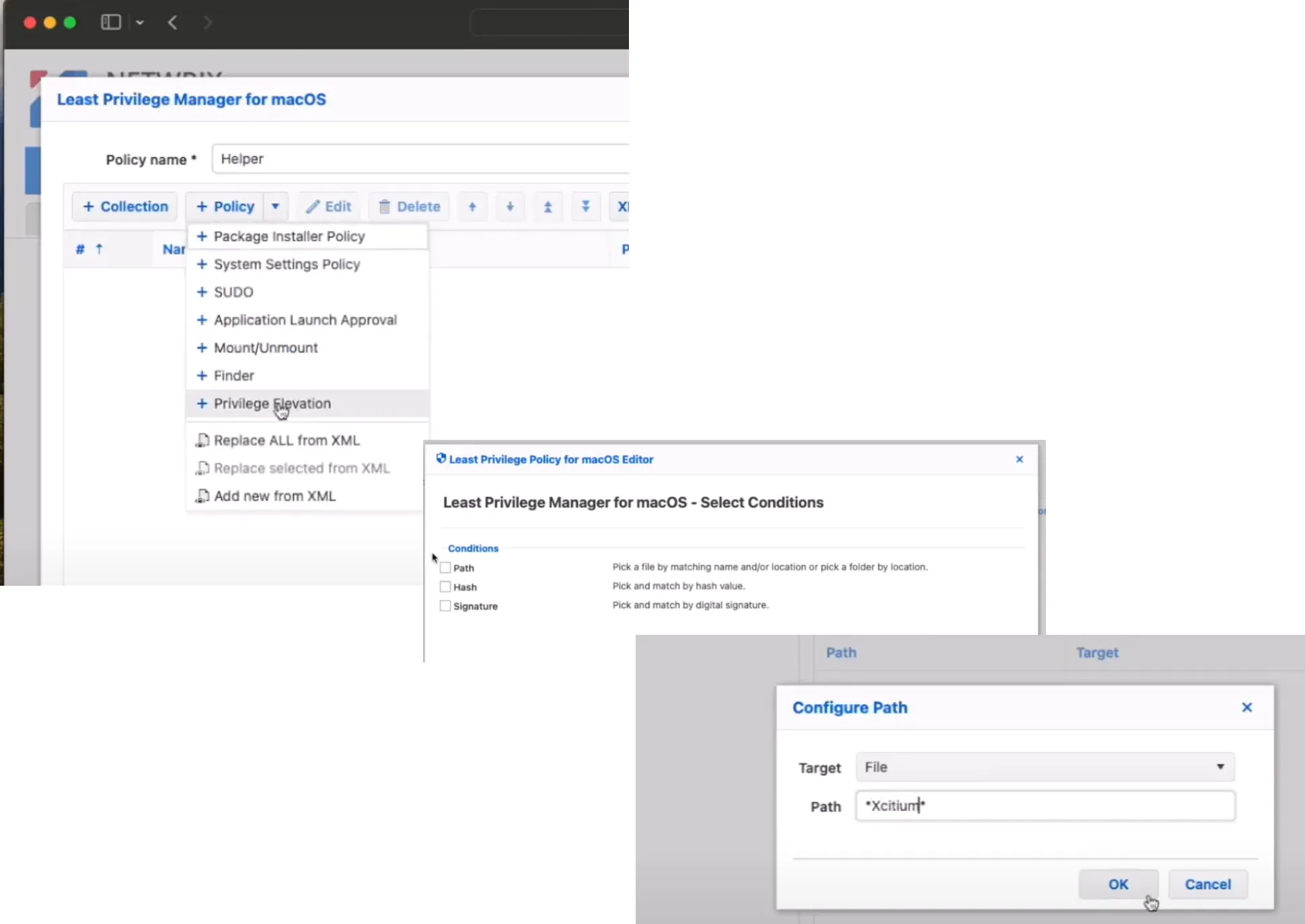Screen dimensions: 1305x924
Task: Enable the Hash condition checkbox
Action: (445, 586)
